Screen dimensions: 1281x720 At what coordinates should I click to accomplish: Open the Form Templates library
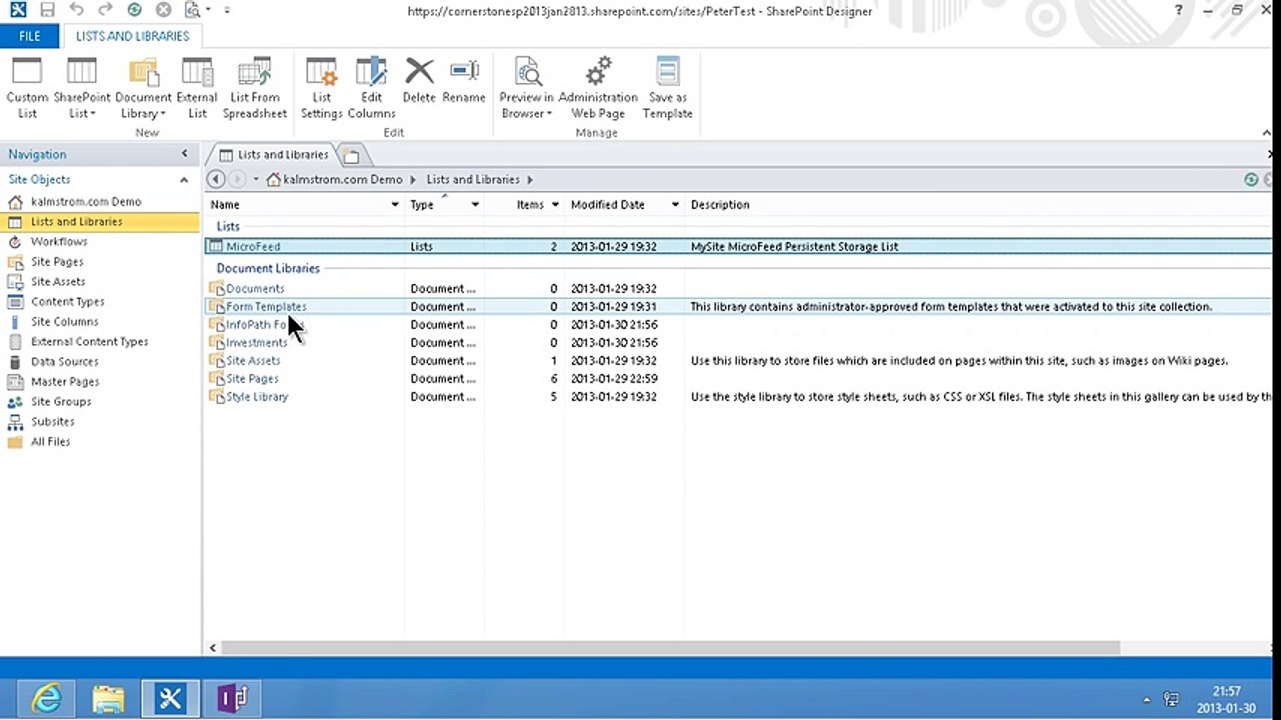pos(266,307)
